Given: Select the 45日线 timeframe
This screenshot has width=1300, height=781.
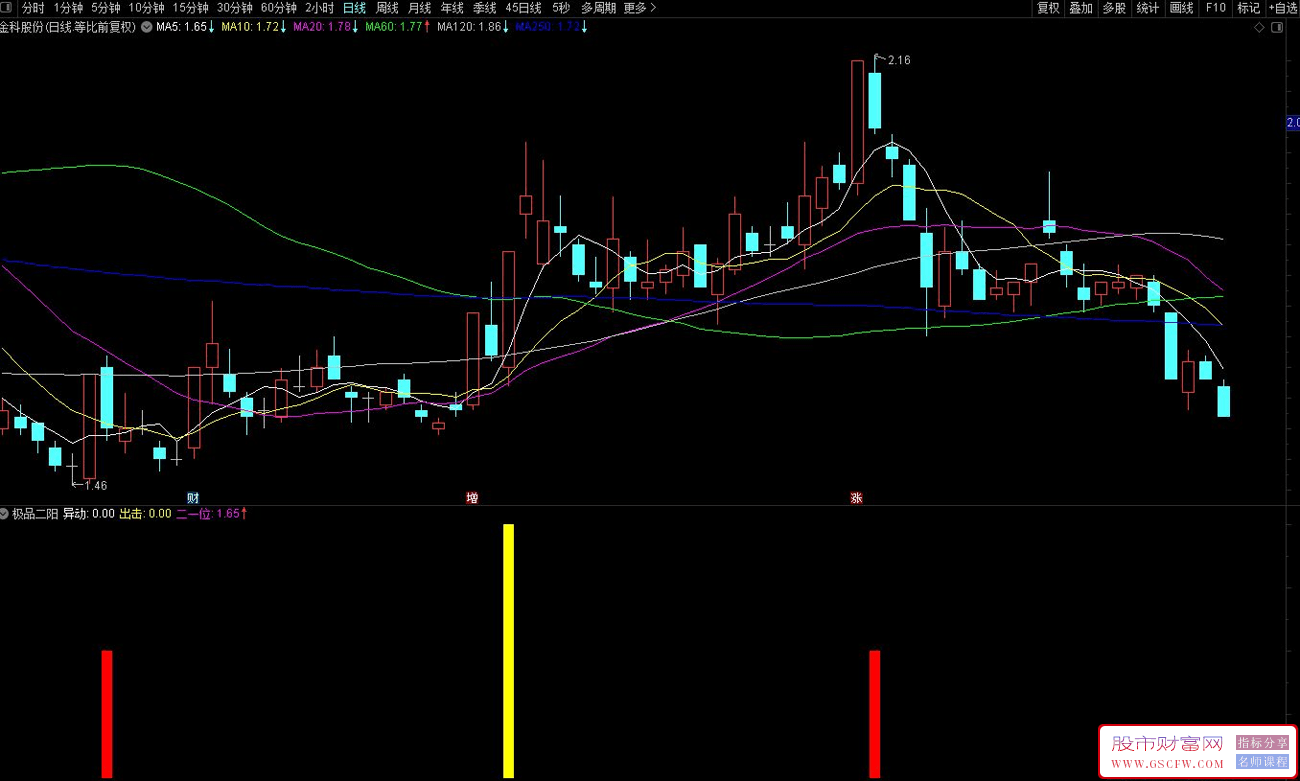Looking at the screenshot, I should click(x=524, y=8).
